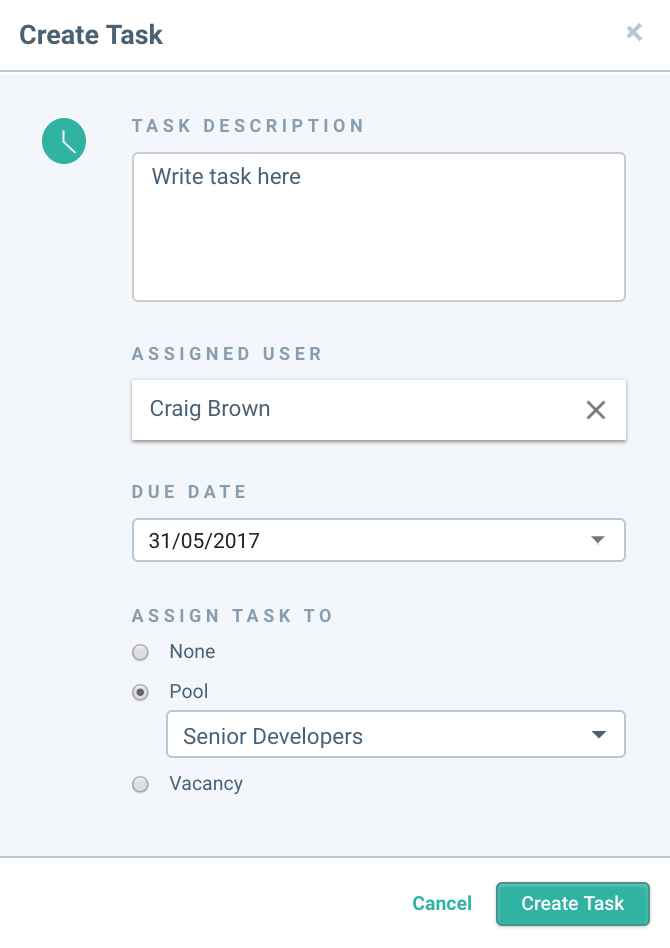Click the Craig Brown assigned user field
The width and height of the screenshot is (670, 948).
pyautogui.click(x=379, y=410)
